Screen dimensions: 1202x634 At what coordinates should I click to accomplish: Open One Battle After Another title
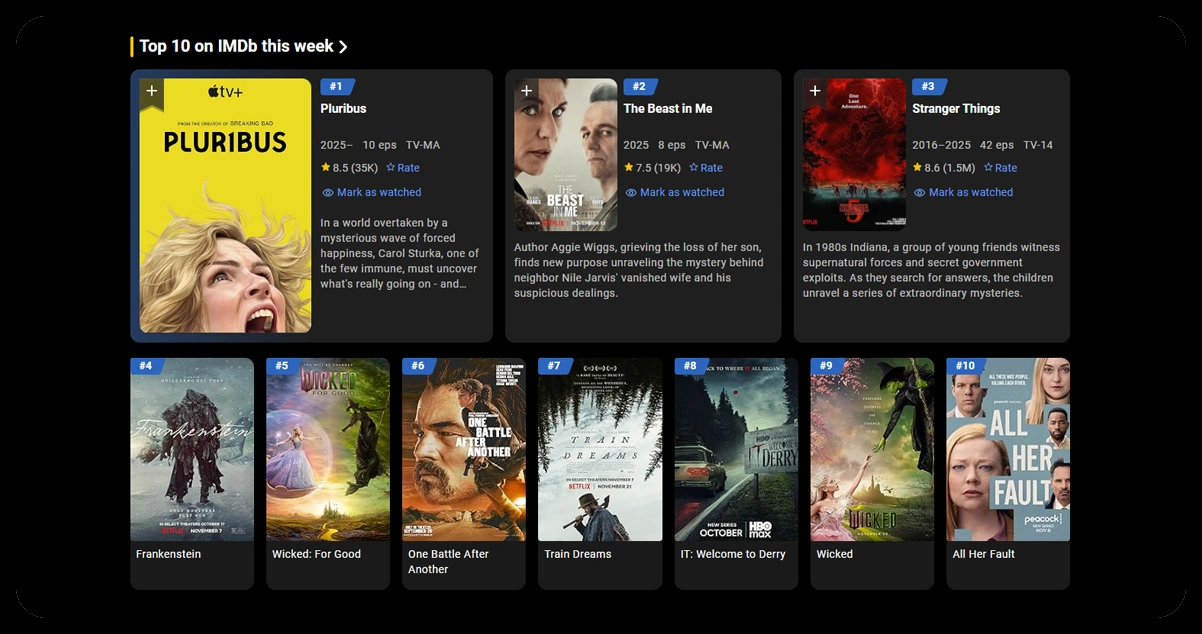click(x=448, y=561)
